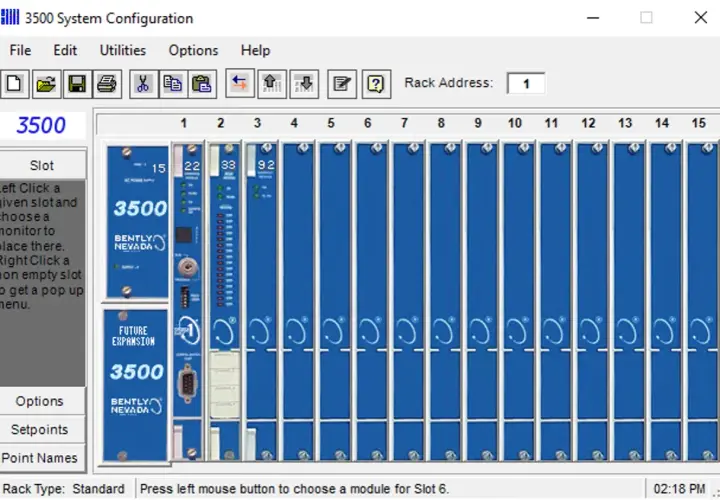
Task: Click the New configuration toolbar icon
Action: pos(15,84)
